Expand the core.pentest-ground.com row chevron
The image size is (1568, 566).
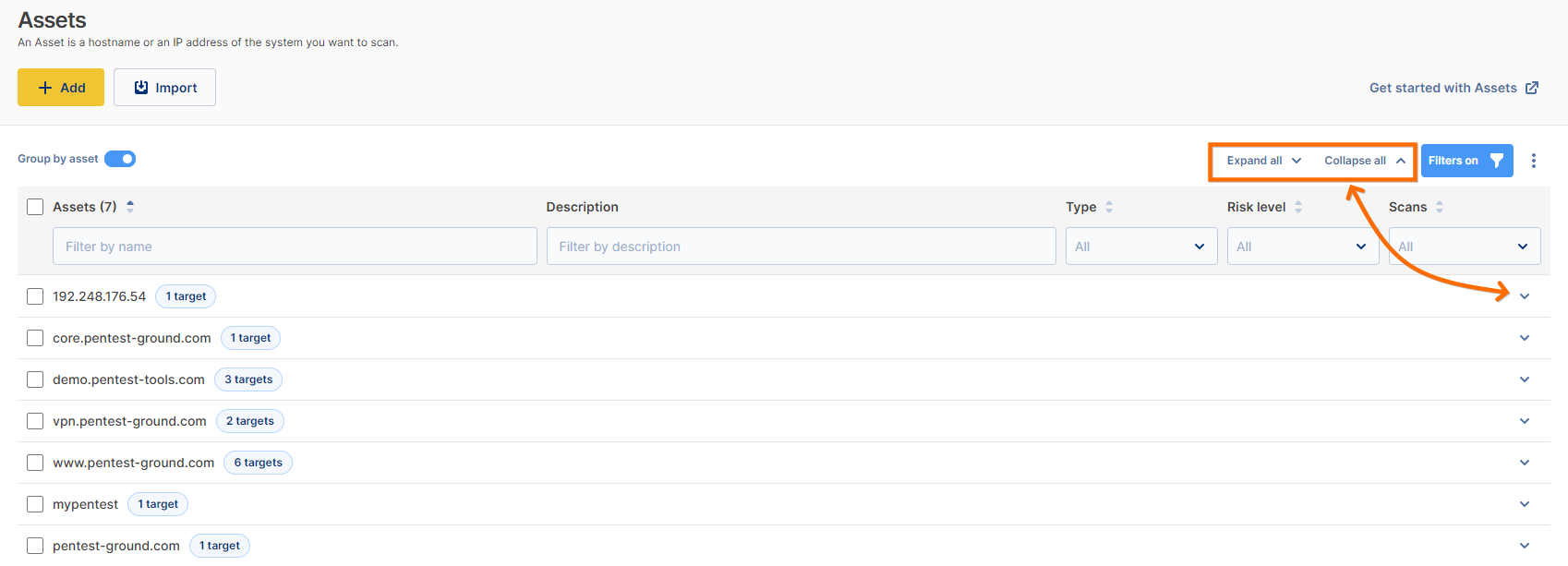coord(1525,338)
